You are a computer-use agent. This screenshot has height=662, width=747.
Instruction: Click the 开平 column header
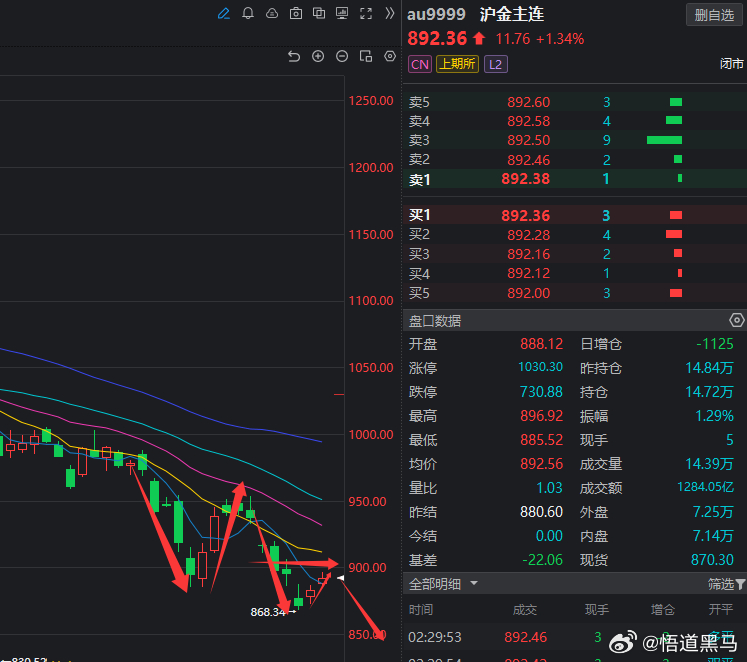tap(720, 610)
